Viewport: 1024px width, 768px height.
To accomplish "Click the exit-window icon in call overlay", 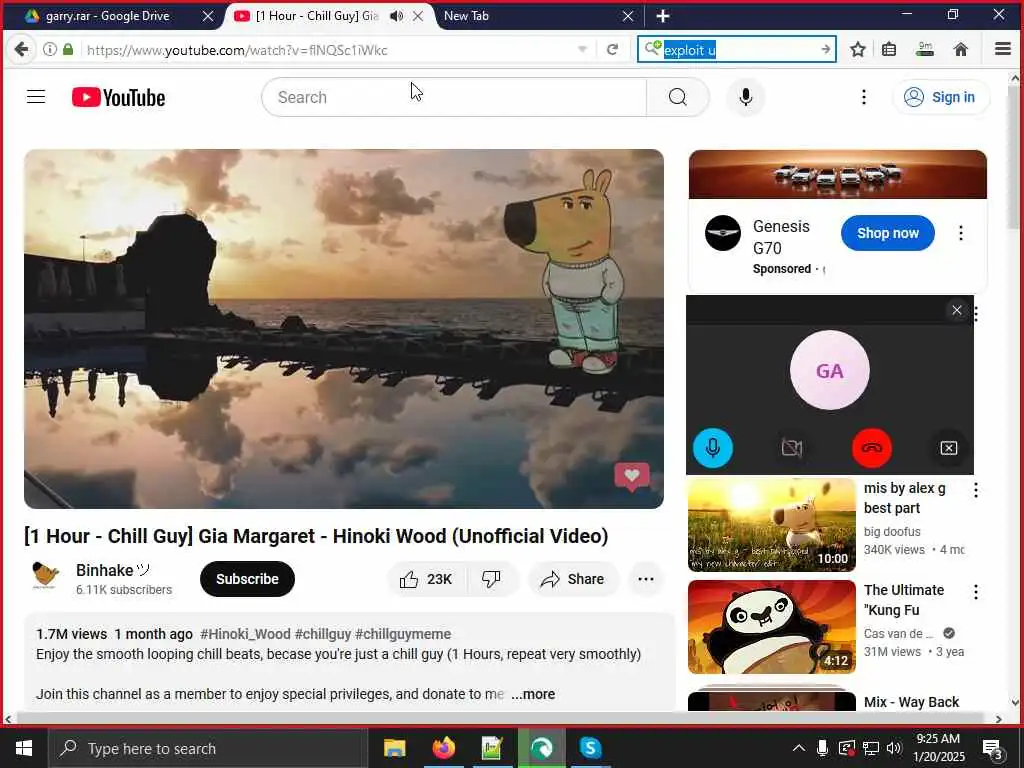I will [x=949, y=448].
